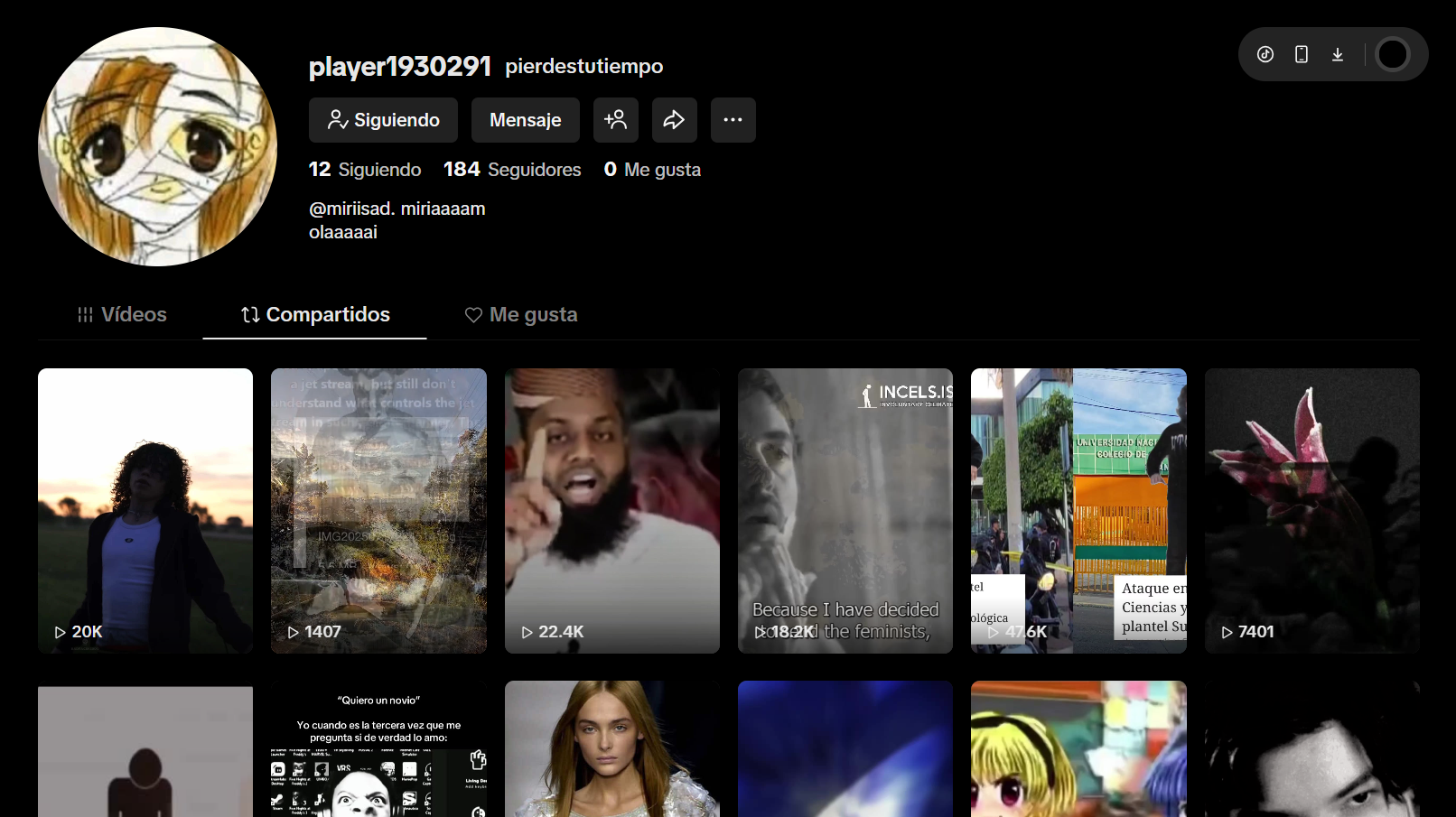Image resolution: width=1456 pixels, height=817 pixels.
Task: Toggle the Siguiendo follow button
Action: pos(383,120)
